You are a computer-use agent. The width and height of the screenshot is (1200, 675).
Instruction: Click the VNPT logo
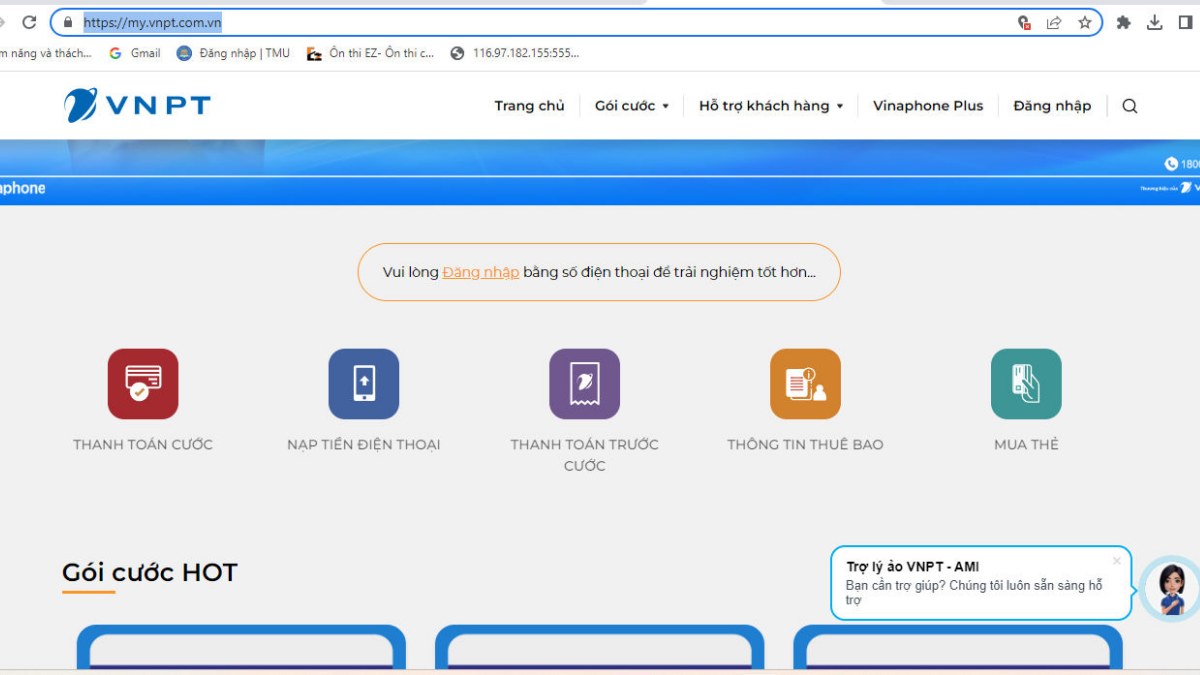tap(137, 105)
